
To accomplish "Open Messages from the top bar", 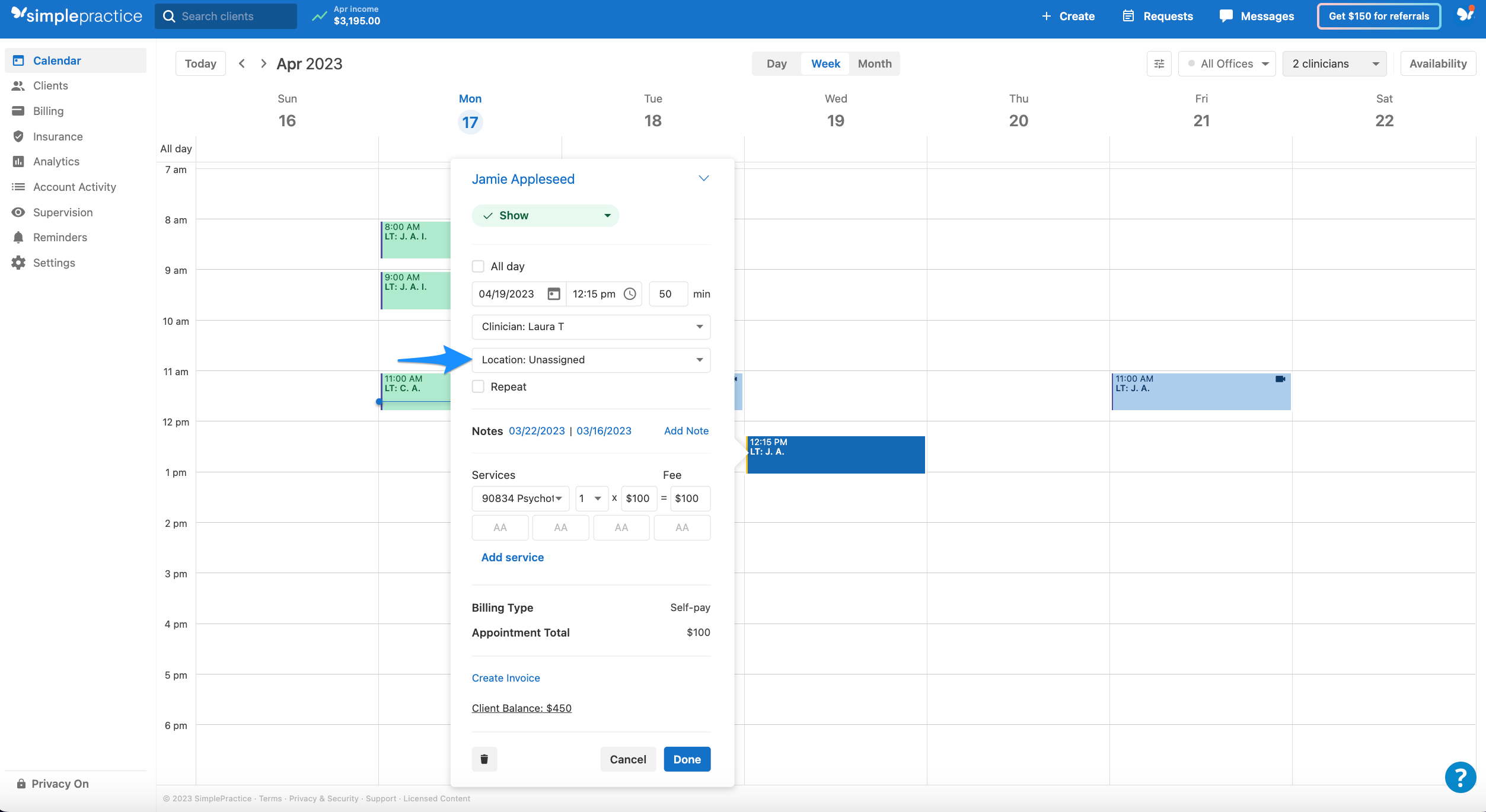I will pos(1257,16).
